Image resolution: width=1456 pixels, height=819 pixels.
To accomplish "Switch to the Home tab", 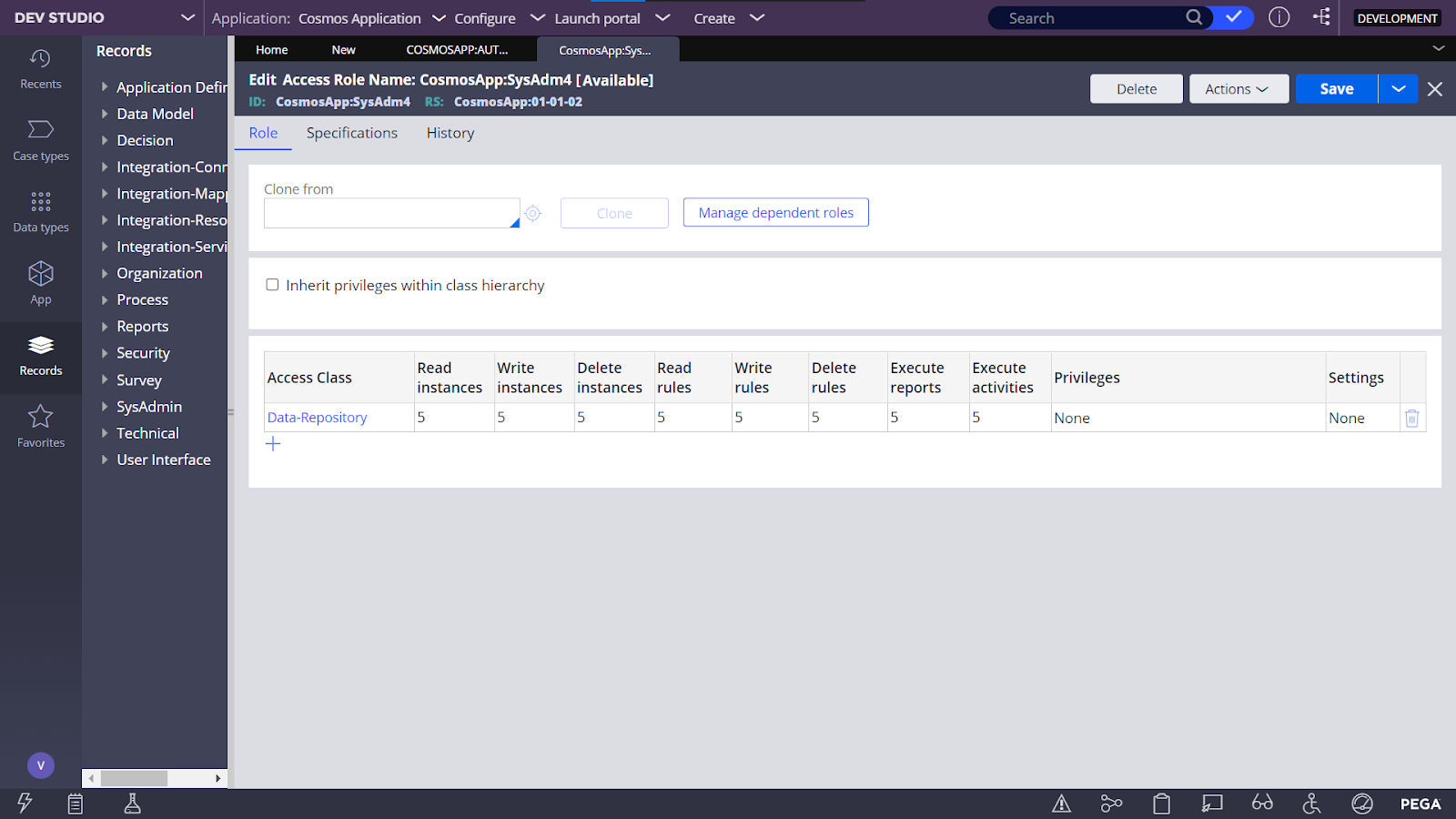I will click(x=271, y=50).
